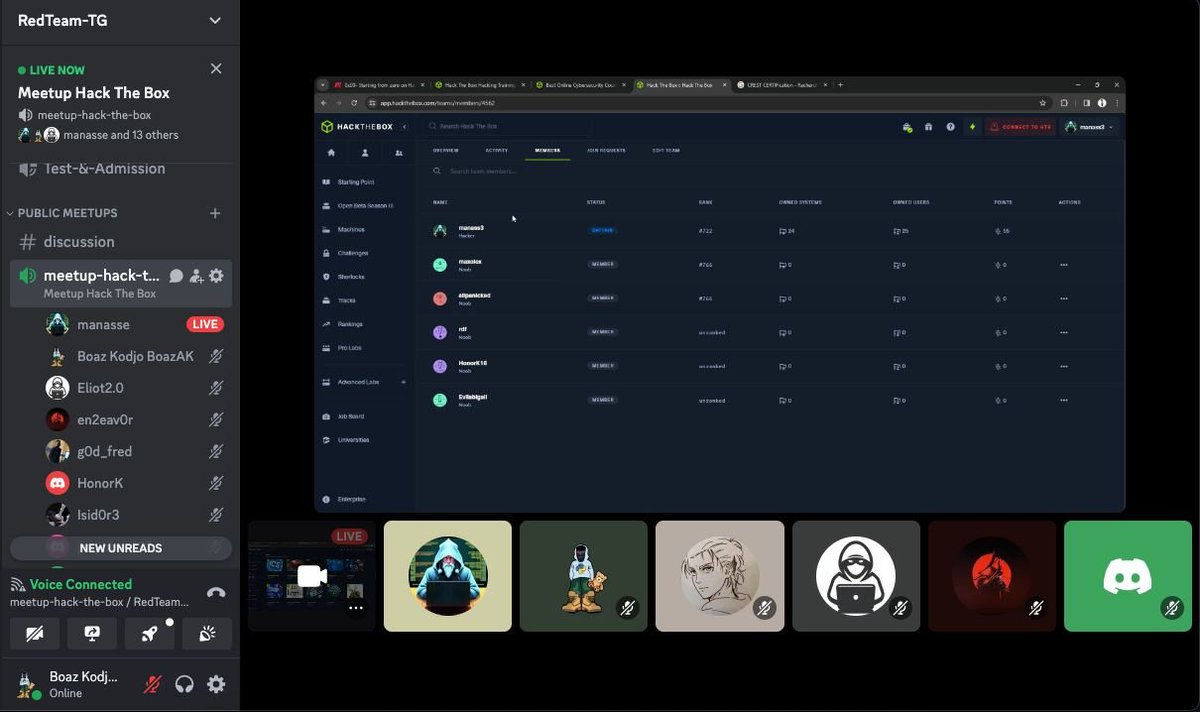The width and height of the screenshot is (1200, 712).
Task: Click the Members tab in shared stream
Action: (547, 151)
